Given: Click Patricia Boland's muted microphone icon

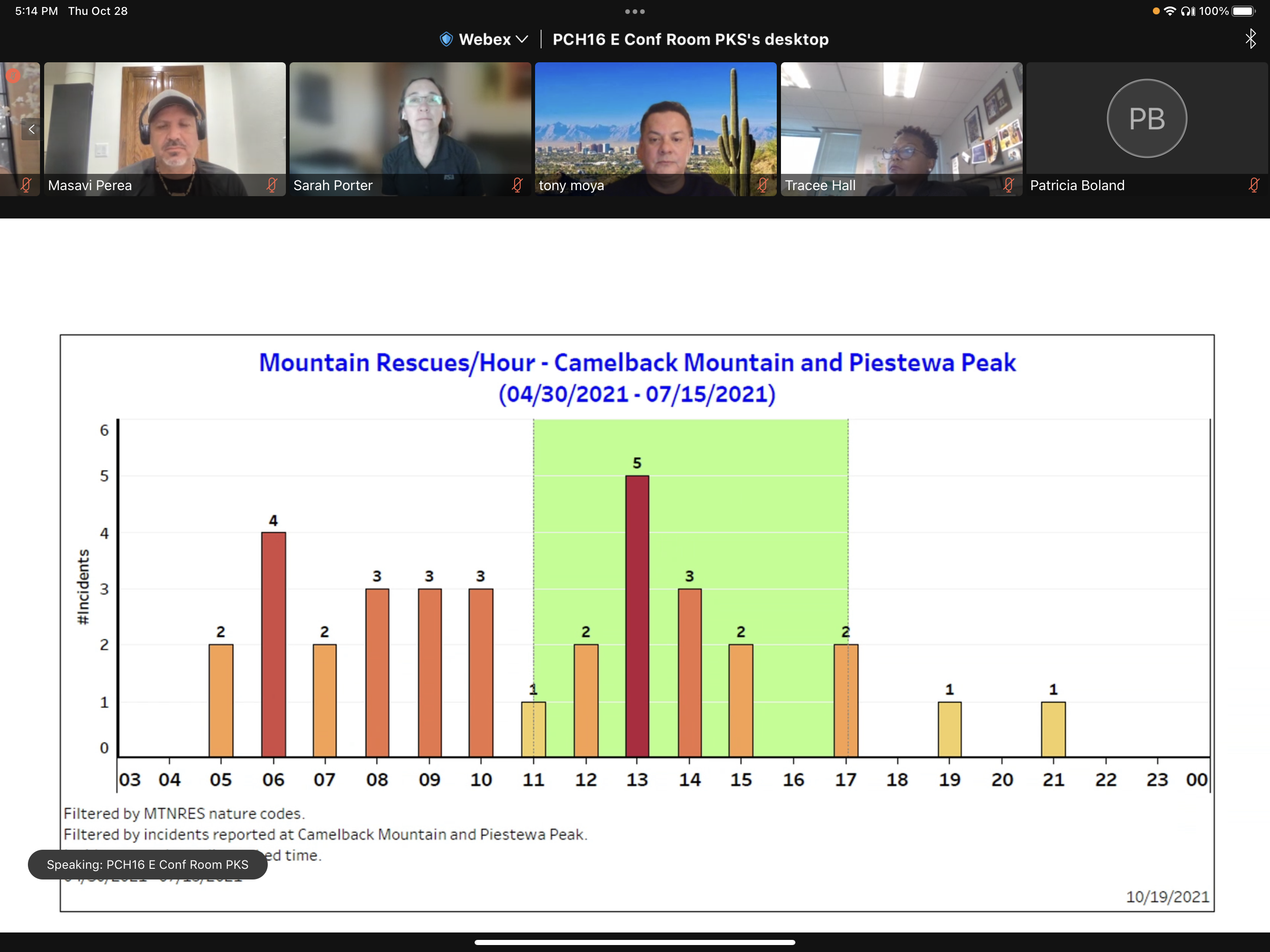Looking at the screenshot, I should point(1253,185).
